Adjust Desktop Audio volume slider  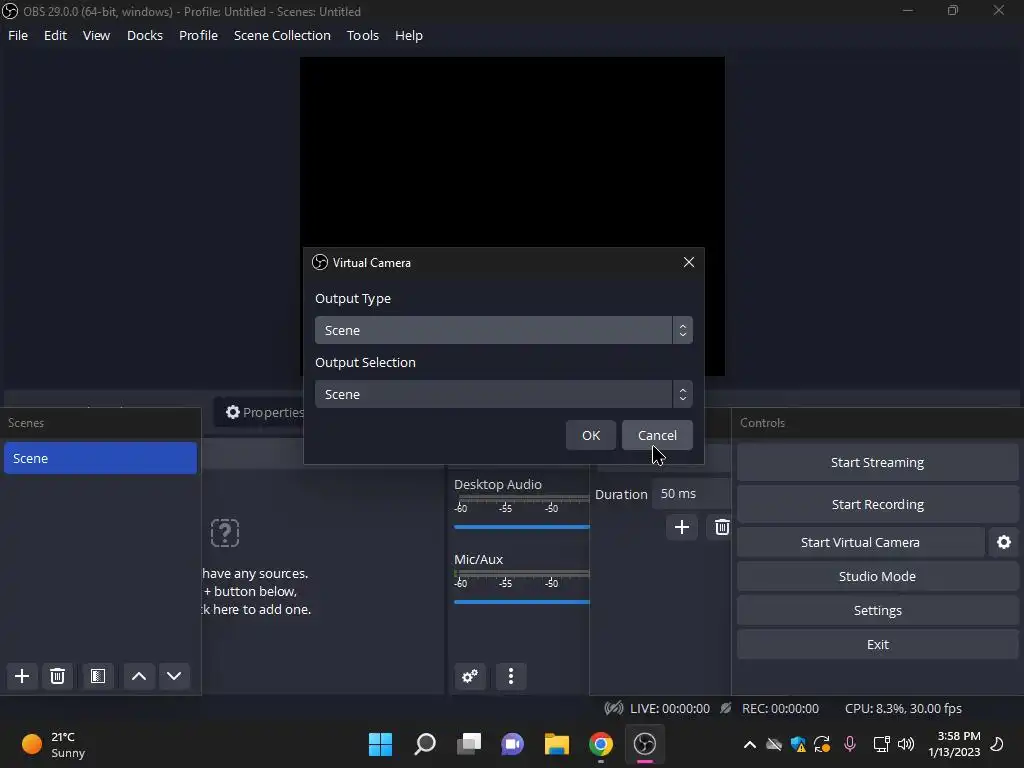click(x=522, y=526)
